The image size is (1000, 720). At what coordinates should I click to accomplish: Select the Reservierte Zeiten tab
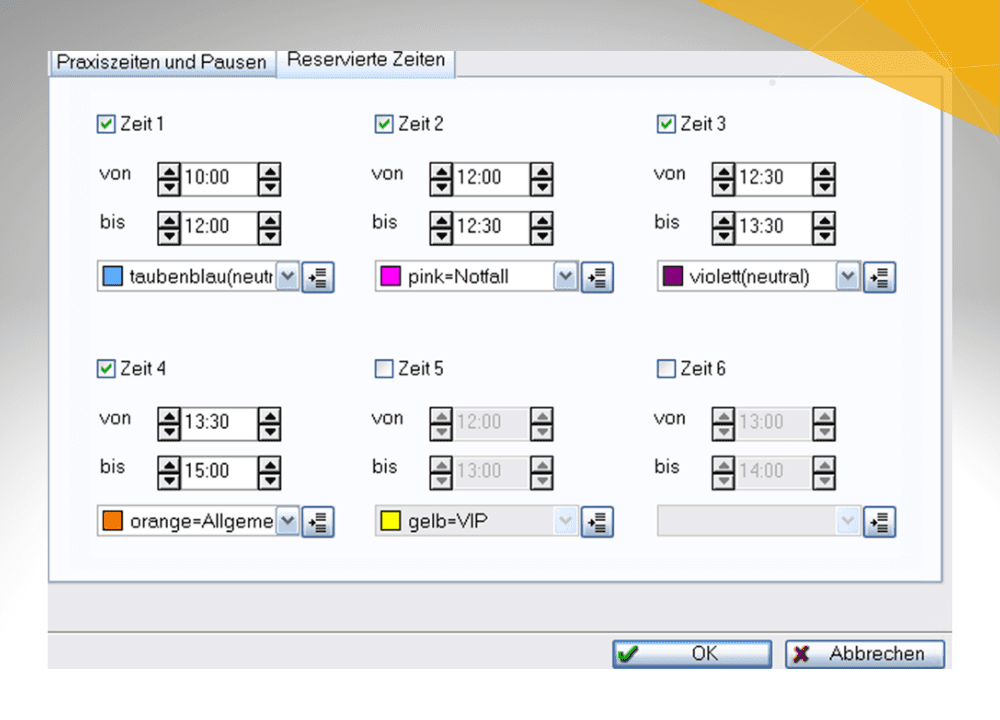pos(366,61)
